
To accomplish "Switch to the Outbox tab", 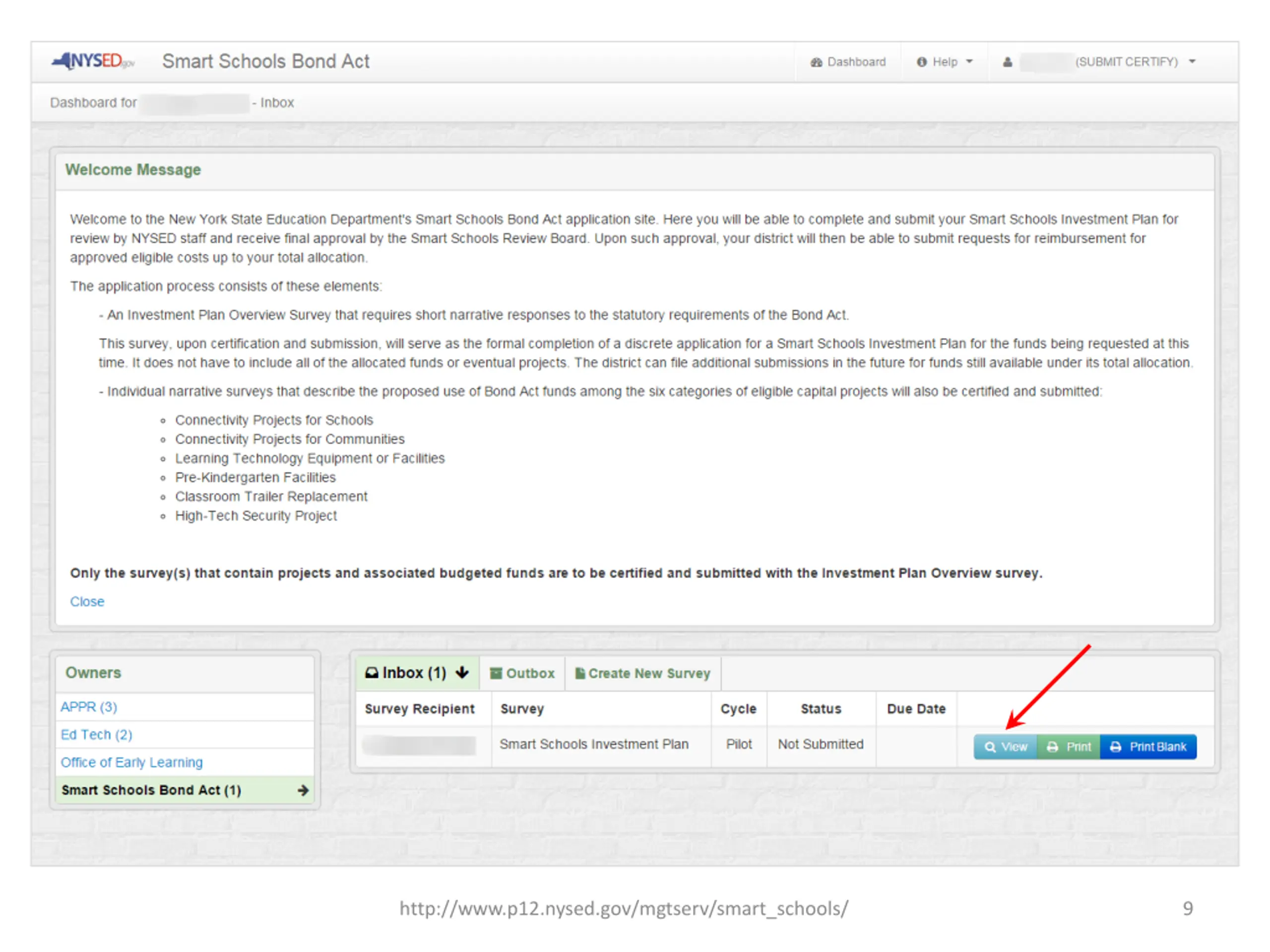I will (x=522, y=673).
